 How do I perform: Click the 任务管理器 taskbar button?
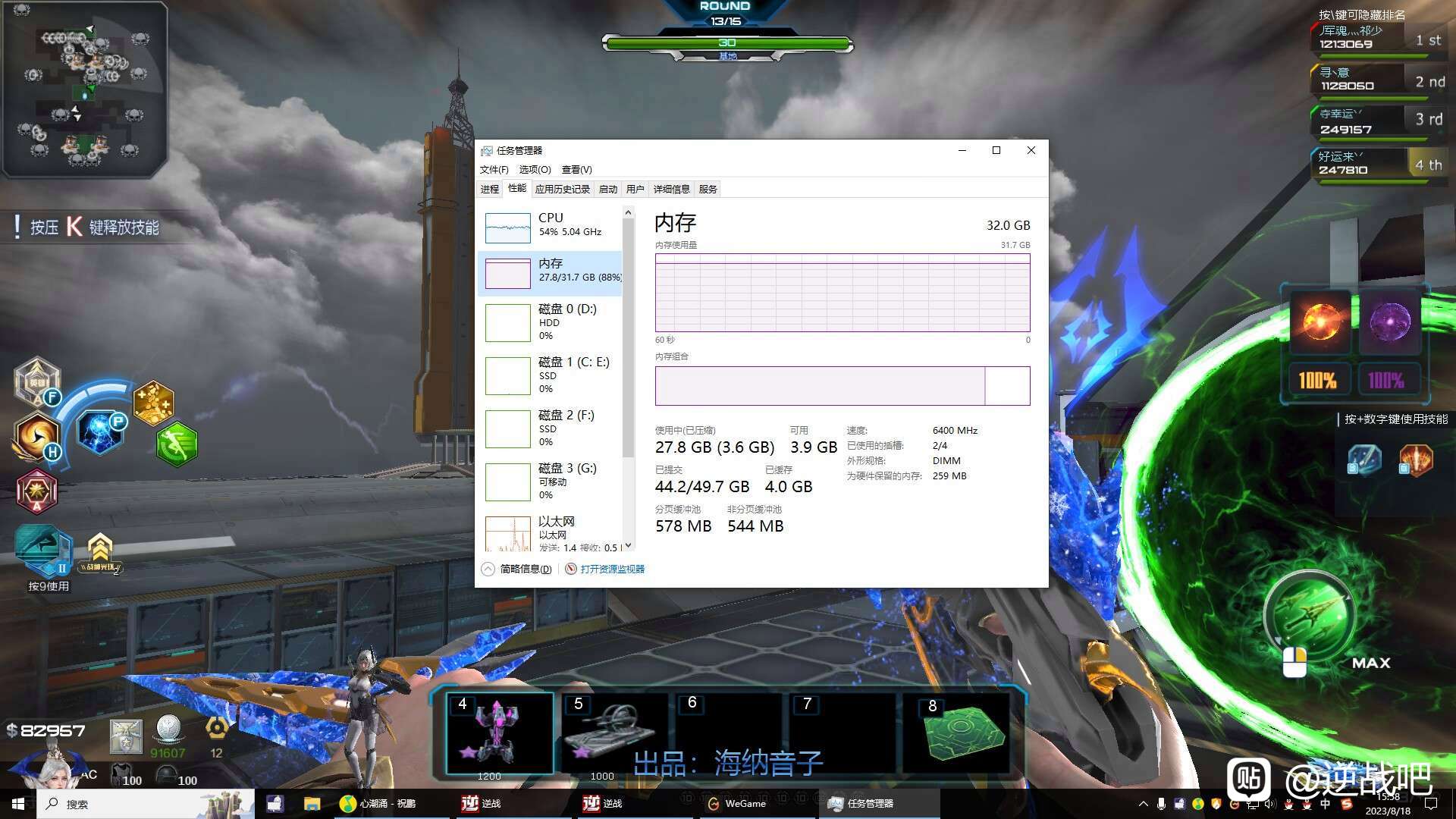tap(880, 804)
